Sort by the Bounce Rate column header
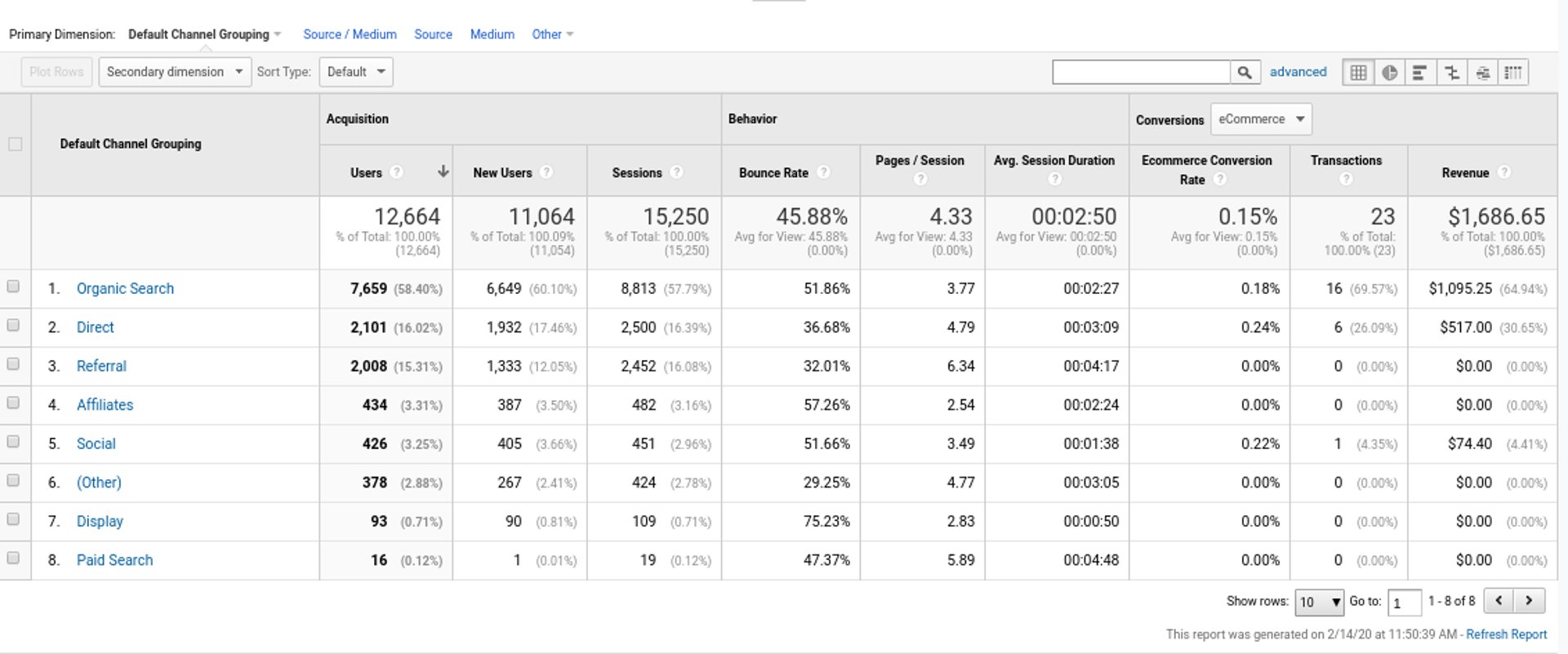This screenshot has width=1568, height=654. pos(773,173)
